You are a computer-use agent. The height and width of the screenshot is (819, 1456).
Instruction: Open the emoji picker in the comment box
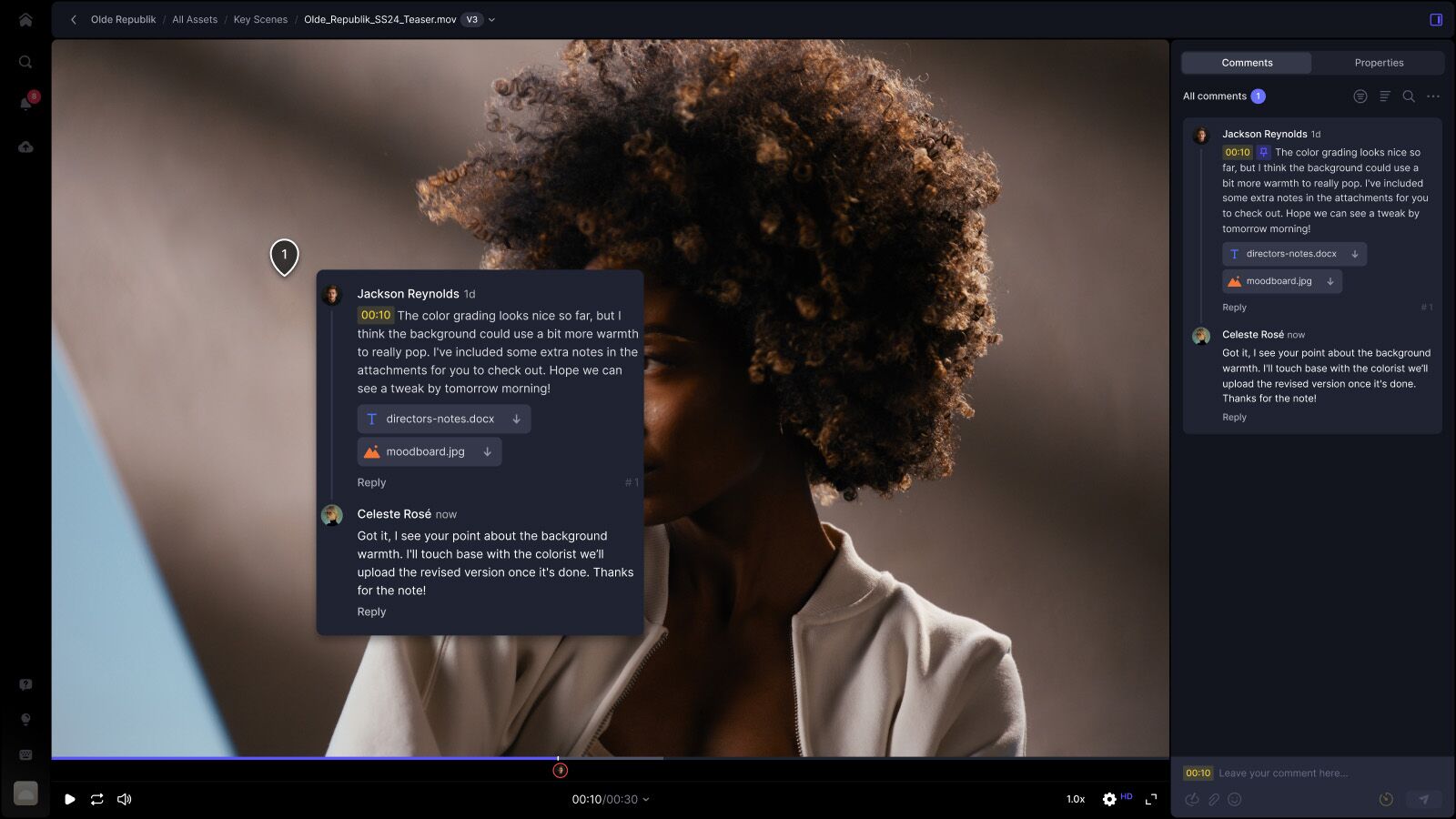[x=1235, y=799]
